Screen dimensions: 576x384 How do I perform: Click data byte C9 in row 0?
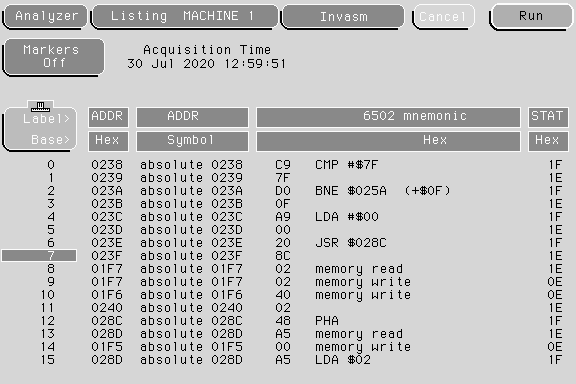[283, 165]
